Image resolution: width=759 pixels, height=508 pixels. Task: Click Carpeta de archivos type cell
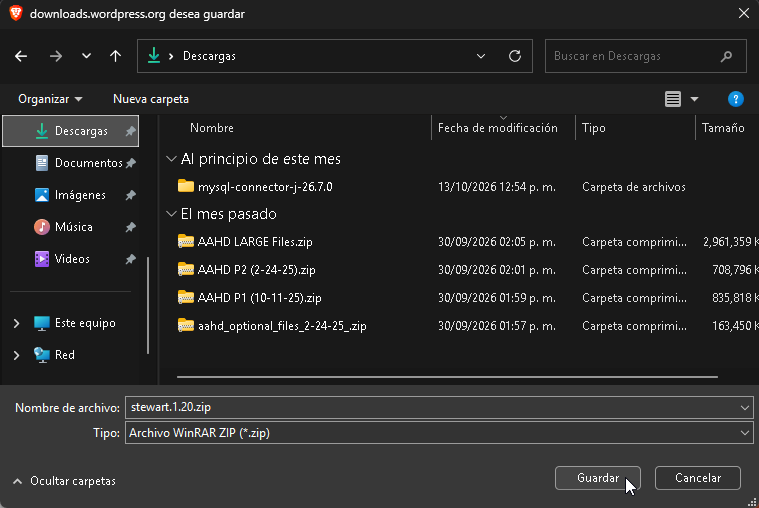click(634, 186)
